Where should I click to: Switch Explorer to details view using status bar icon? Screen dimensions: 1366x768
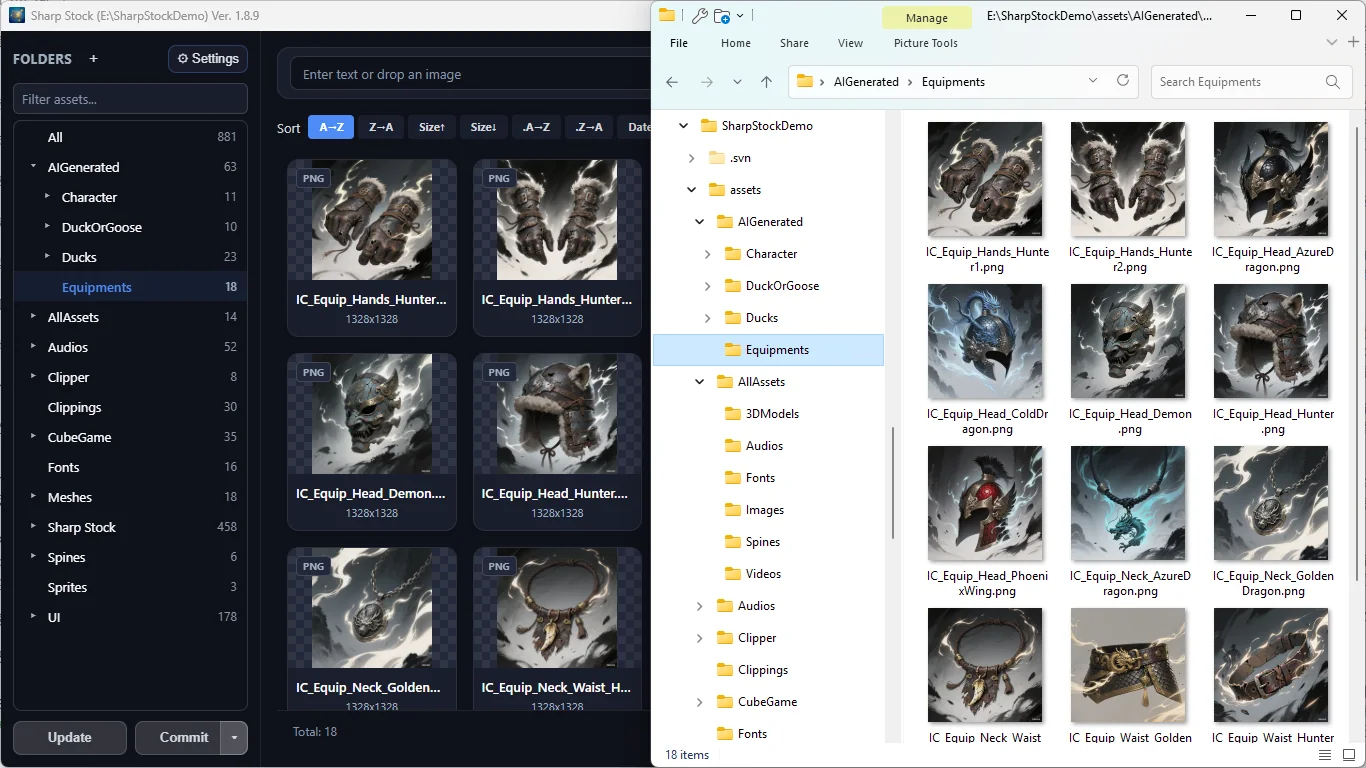1324,755
